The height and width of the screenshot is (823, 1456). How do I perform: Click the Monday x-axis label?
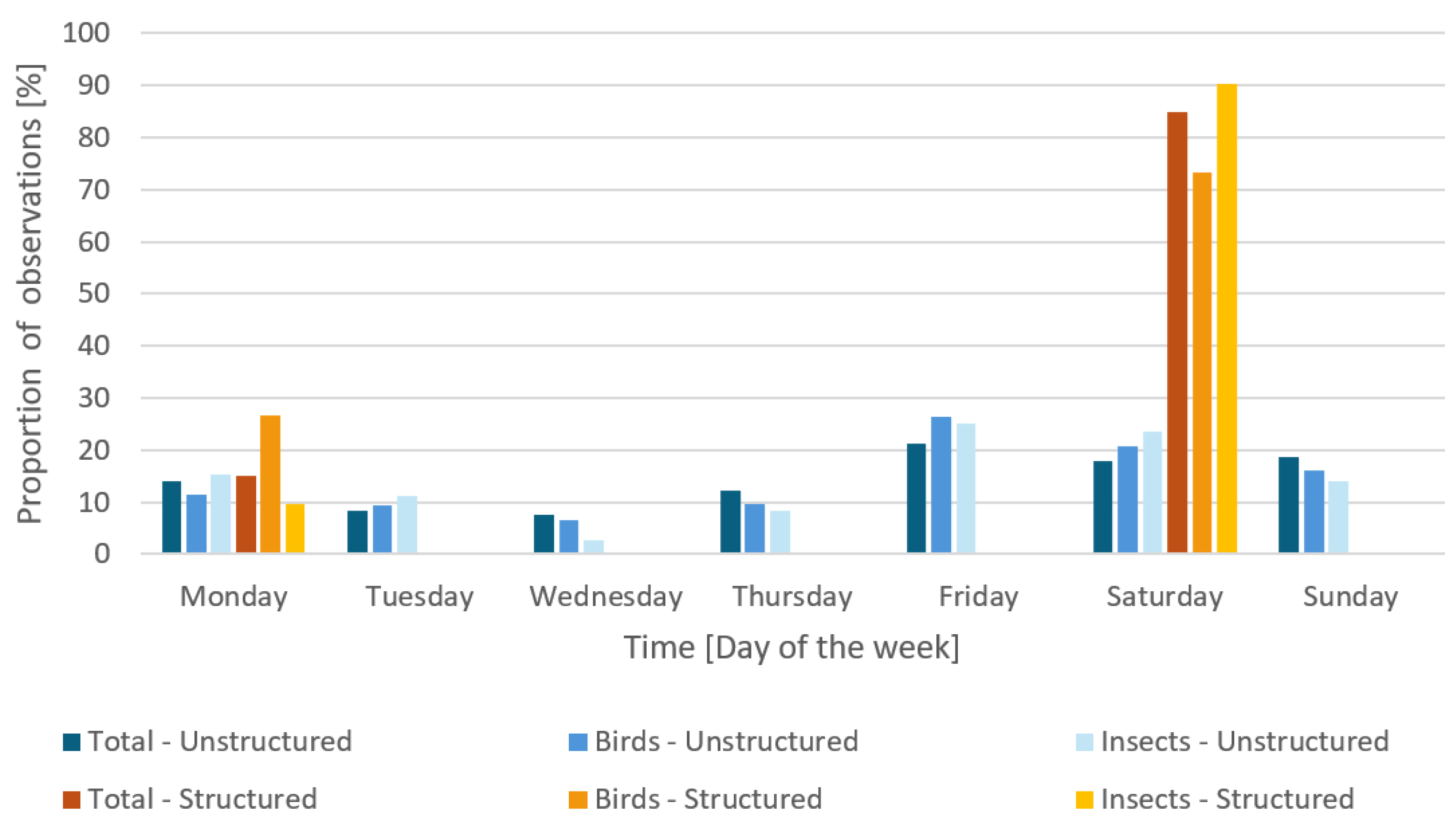click(233, 597)
